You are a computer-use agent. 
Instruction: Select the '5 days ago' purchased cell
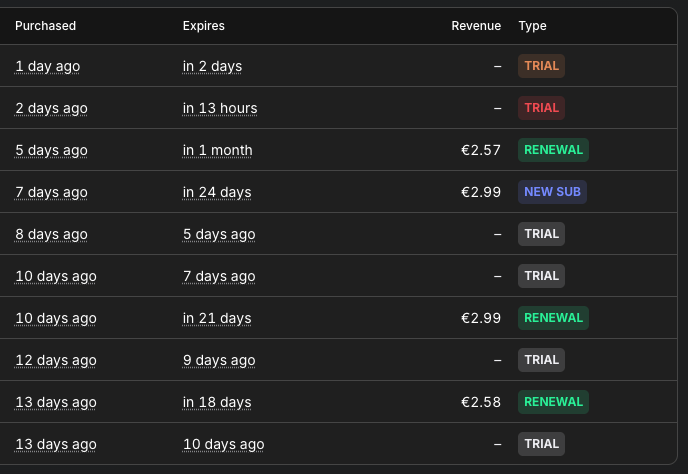51,151
